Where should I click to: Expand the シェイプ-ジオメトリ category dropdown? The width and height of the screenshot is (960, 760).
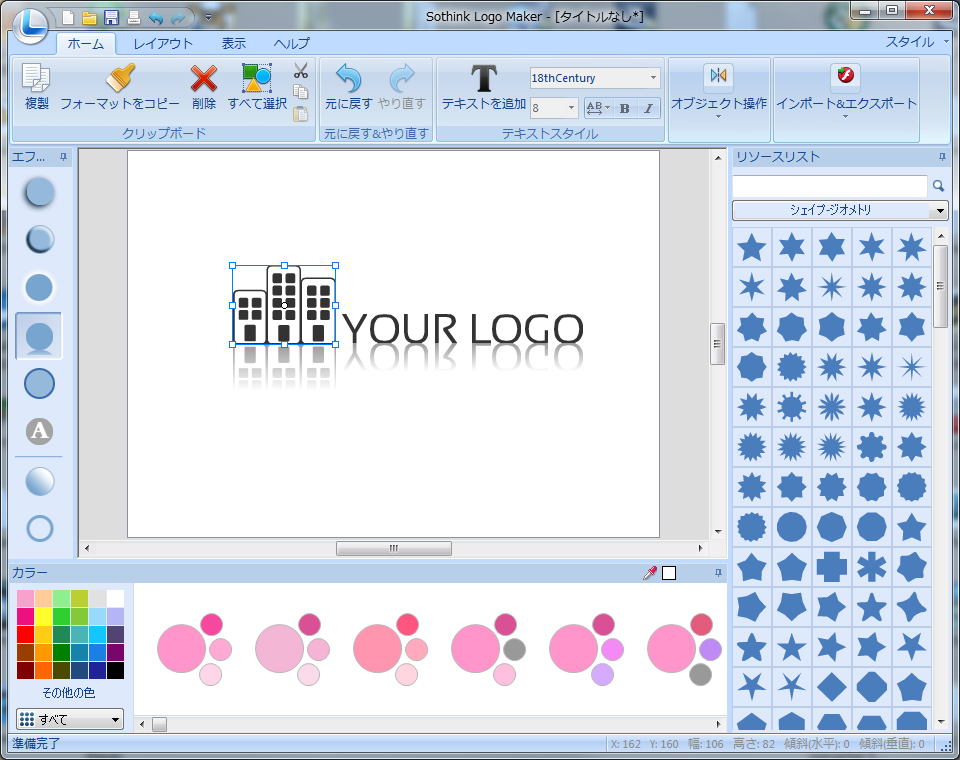click(x=939, y=210)
